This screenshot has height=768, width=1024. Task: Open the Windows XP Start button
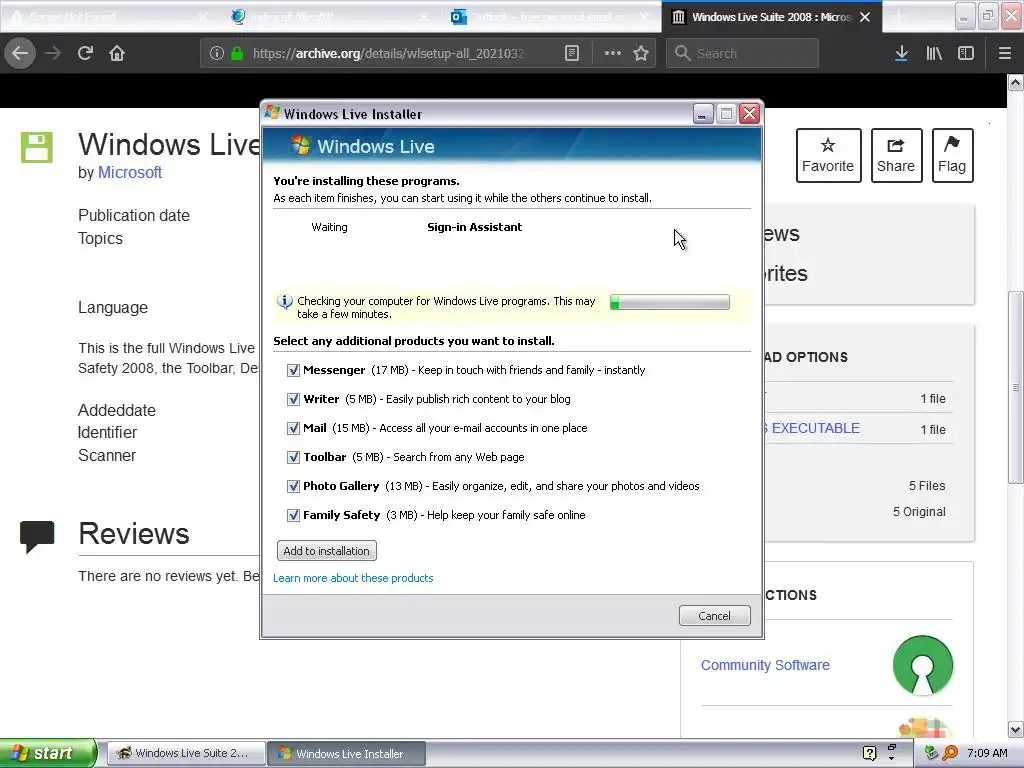pos(48,753)
